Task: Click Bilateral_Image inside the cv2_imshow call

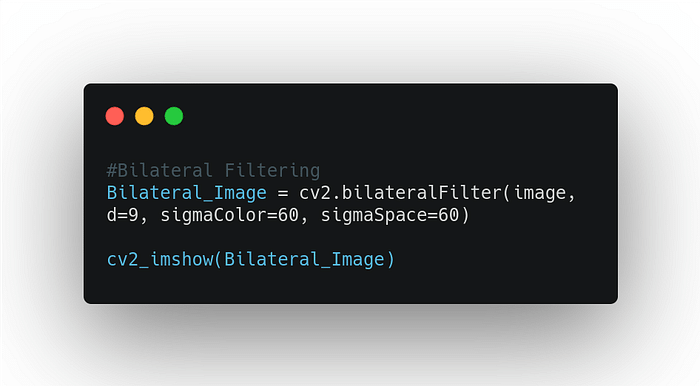Action: (304, 259)
